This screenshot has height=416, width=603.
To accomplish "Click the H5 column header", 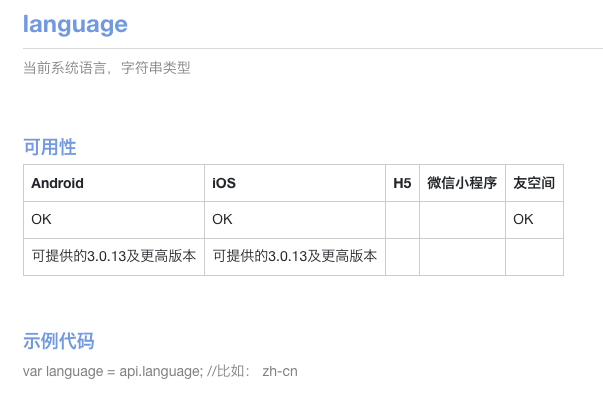I will pyautogui.click(x=402, y=183).
